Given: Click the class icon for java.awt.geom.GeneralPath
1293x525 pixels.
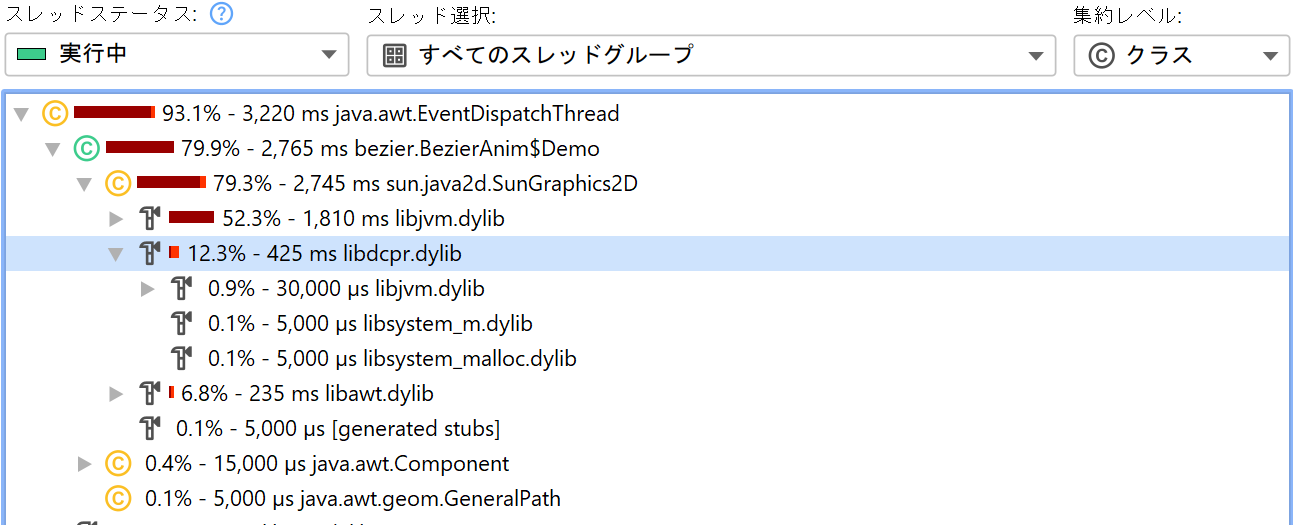Looking at the screenshot, I should tap(118, 498).
